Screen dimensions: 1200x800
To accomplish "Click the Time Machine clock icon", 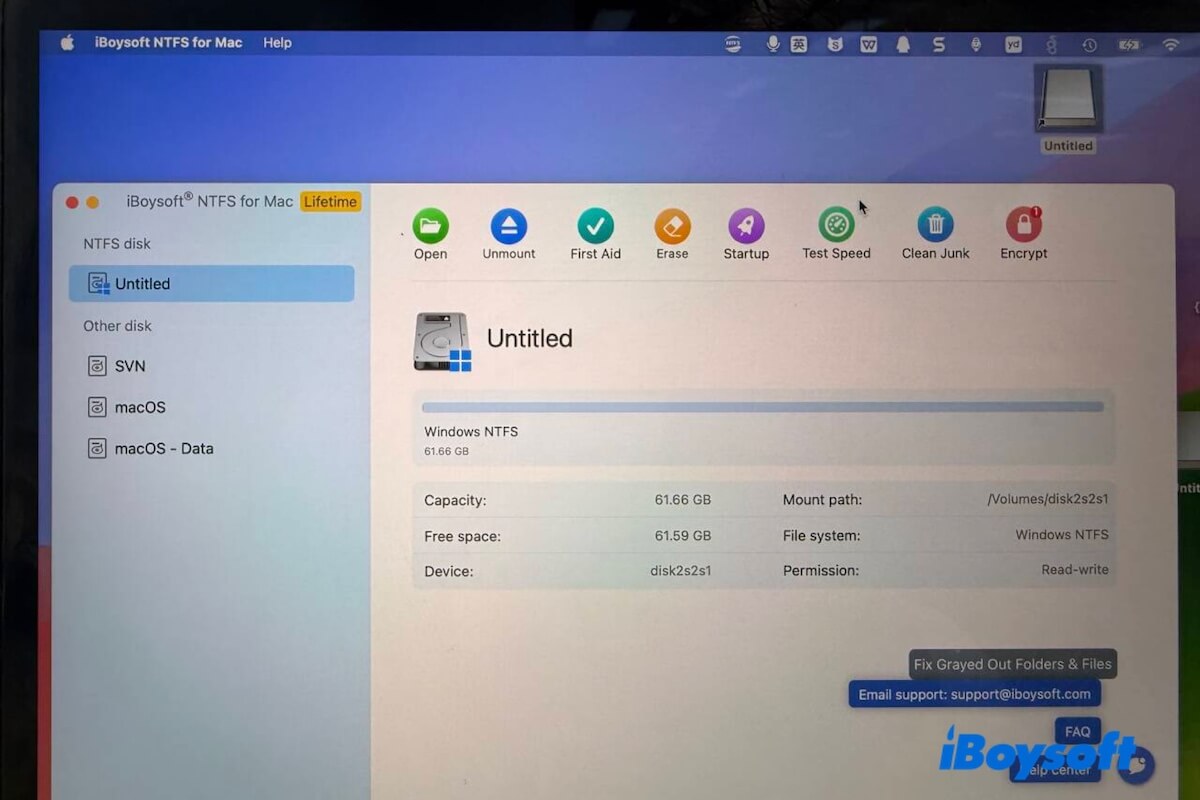I will pos(1089,45).
